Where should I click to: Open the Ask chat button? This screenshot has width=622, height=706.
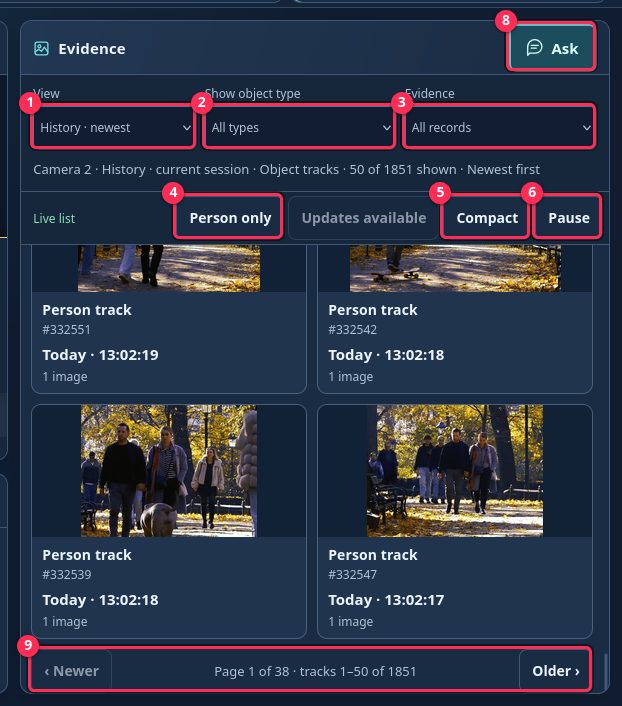pyautogui.click(x=551, y=47)
